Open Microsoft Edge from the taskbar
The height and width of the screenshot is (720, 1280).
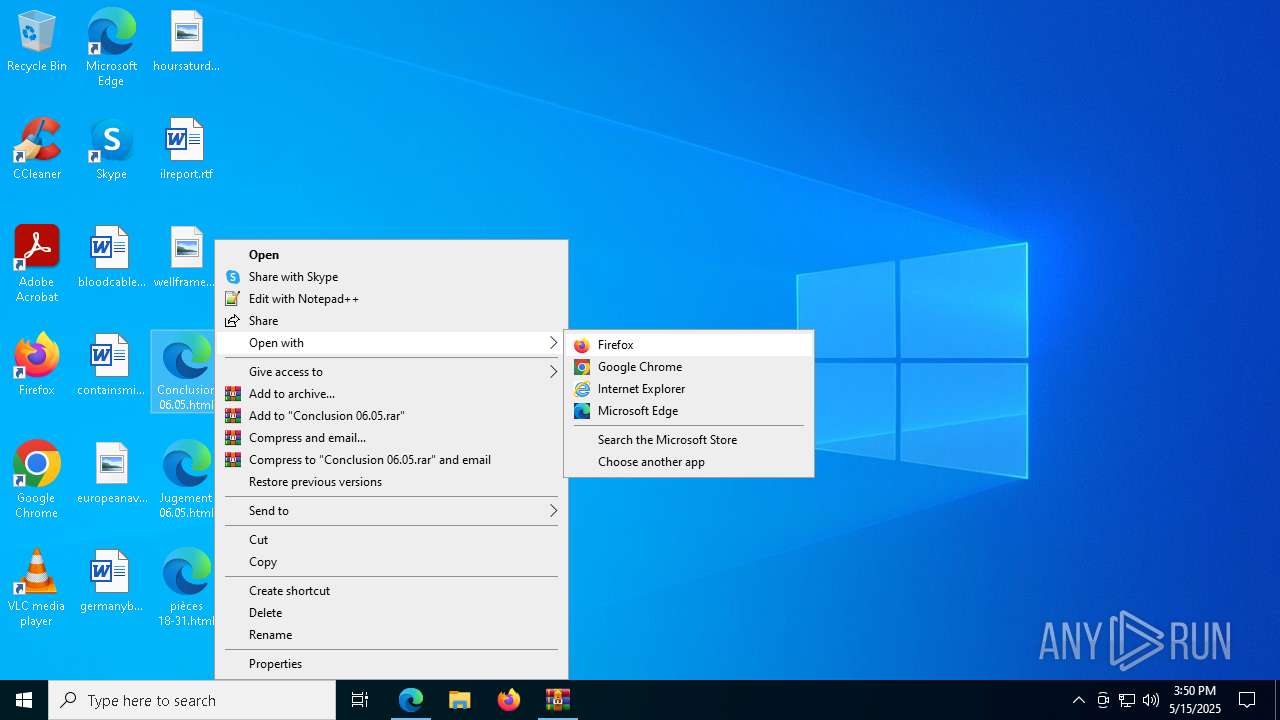(411, 700)
